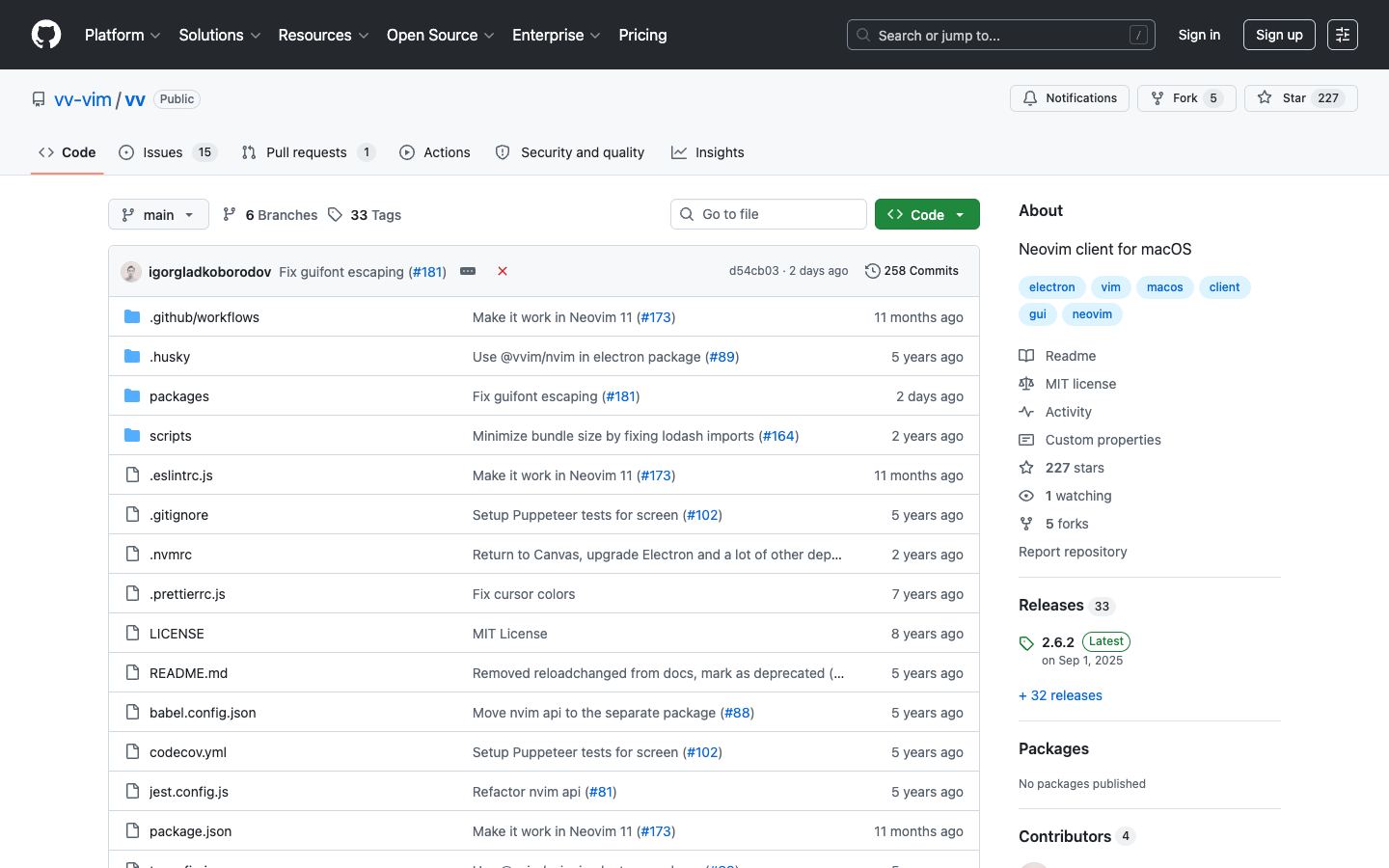Open the vv-vim owner link
Screen dimensions: 1389x868
tap(83, 99)
